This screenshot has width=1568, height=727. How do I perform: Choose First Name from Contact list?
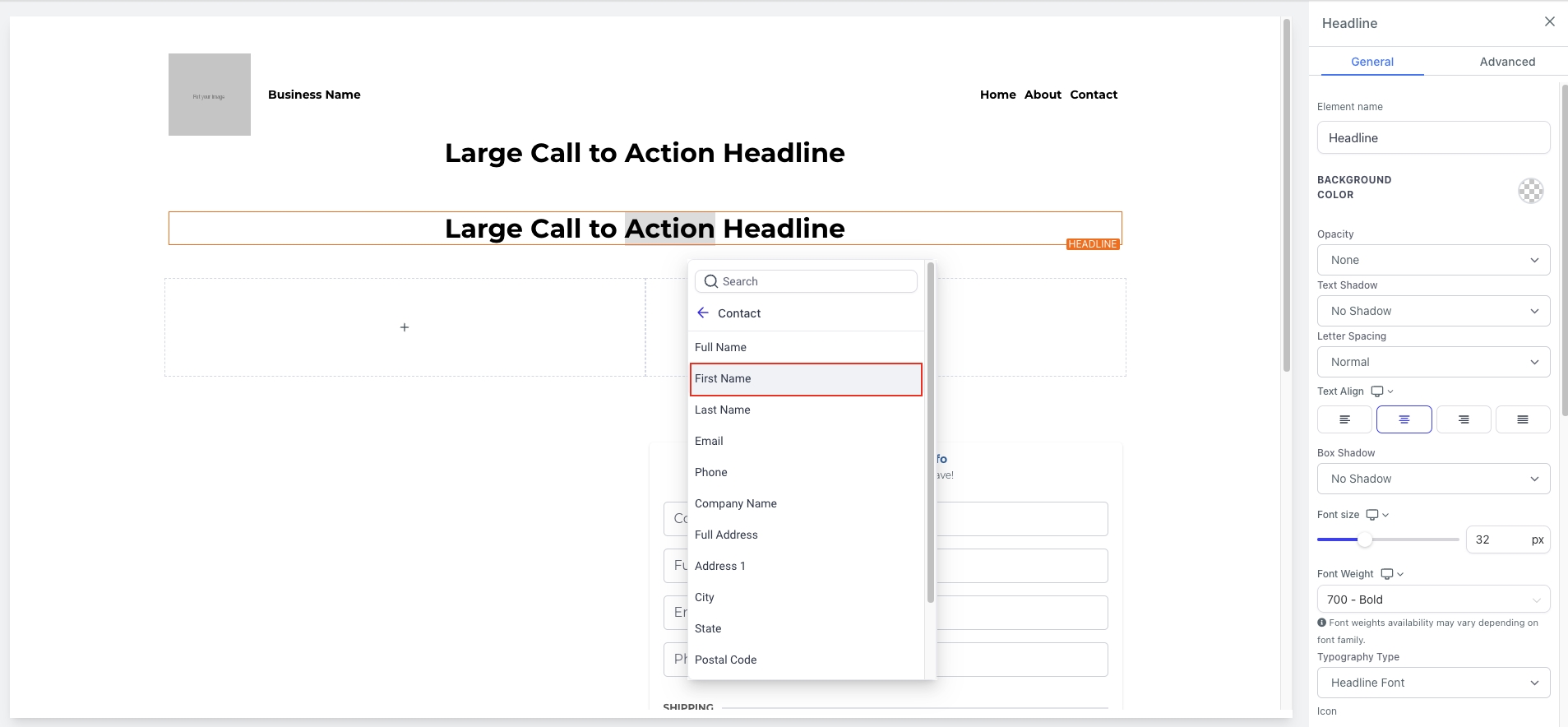806,379
